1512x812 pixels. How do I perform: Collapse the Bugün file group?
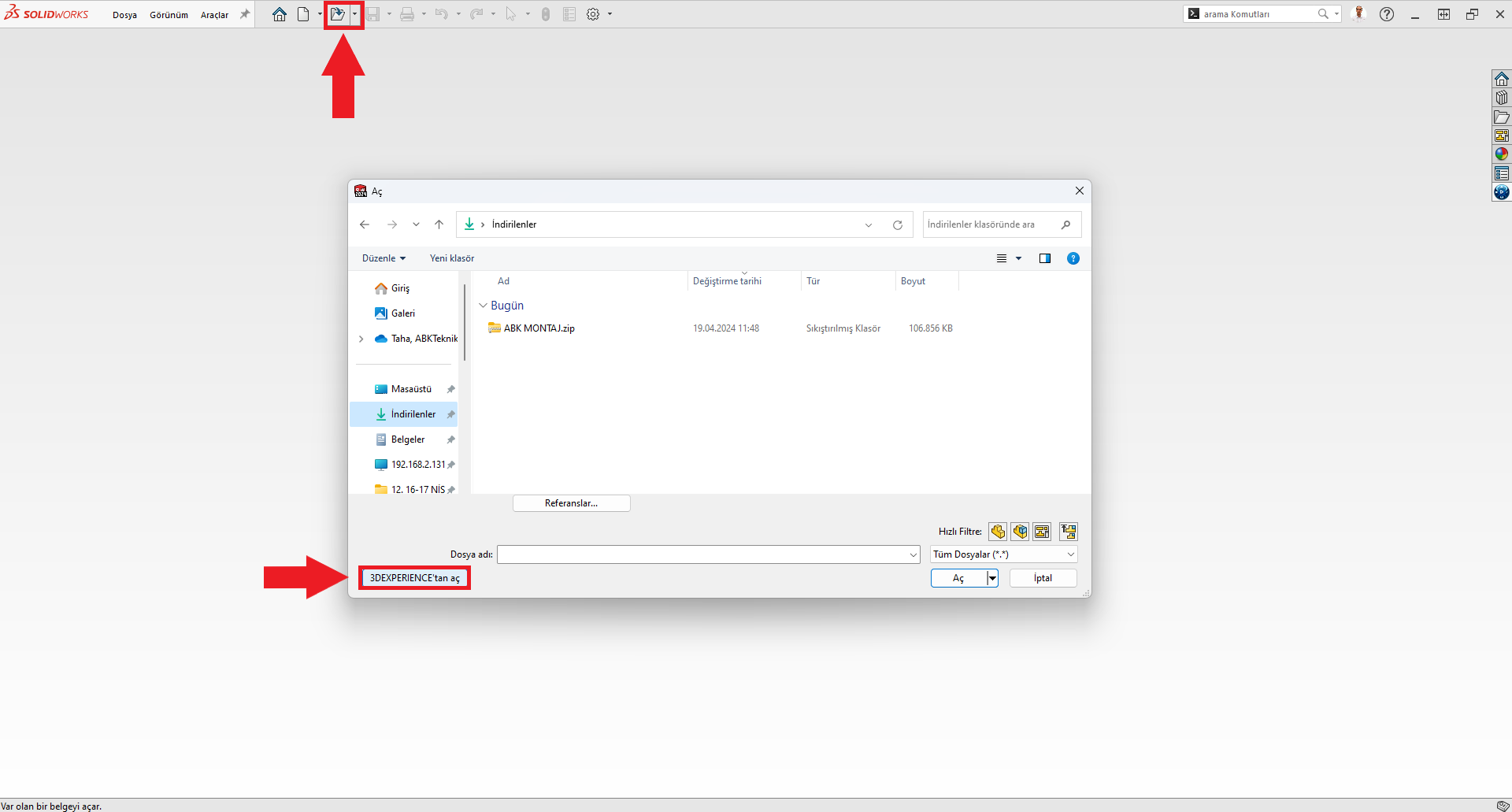(483, 306)
